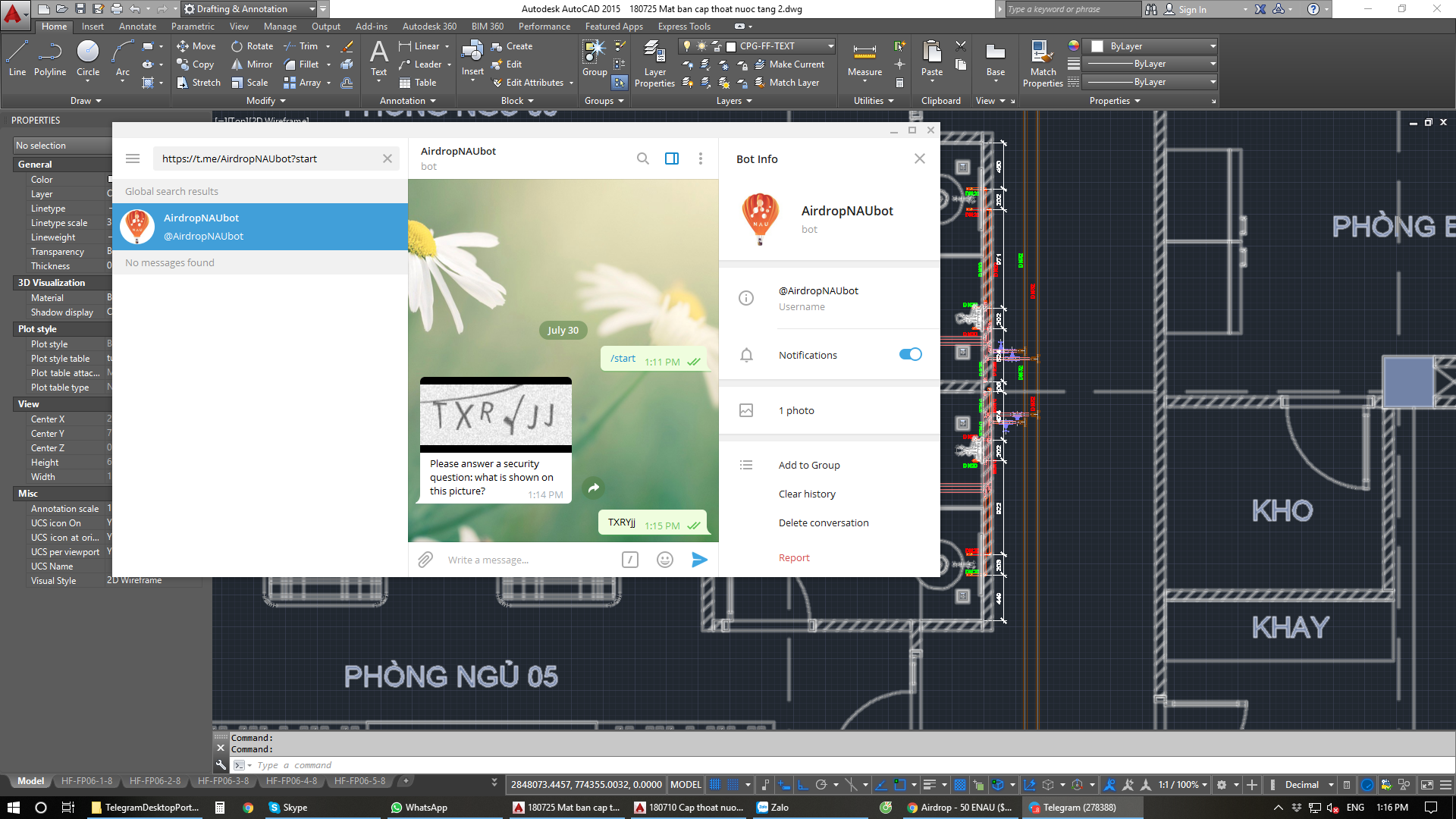Toggle the Telegram info side panel

pos(672,158)
